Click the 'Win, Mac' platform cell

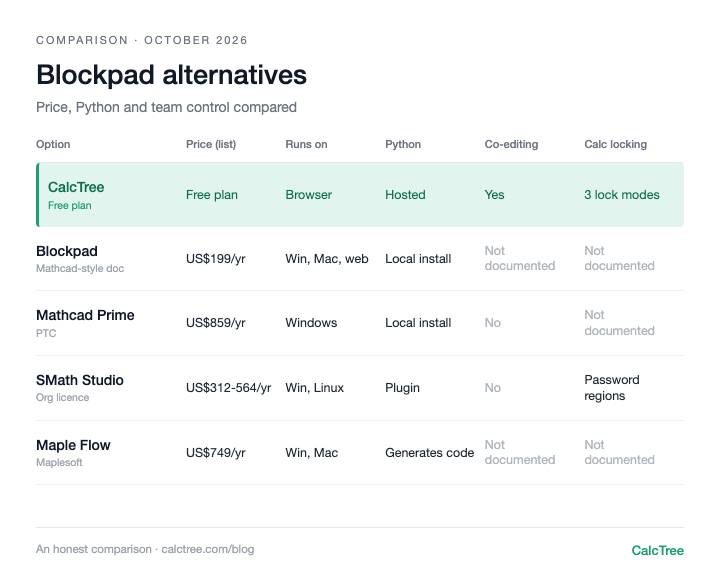(311, 452)
